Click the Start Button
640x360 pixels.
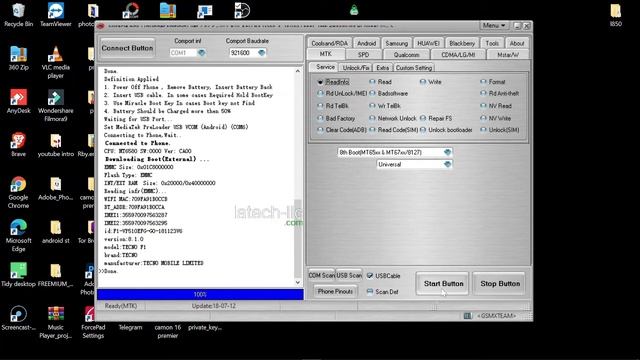[x=443, y=283]
